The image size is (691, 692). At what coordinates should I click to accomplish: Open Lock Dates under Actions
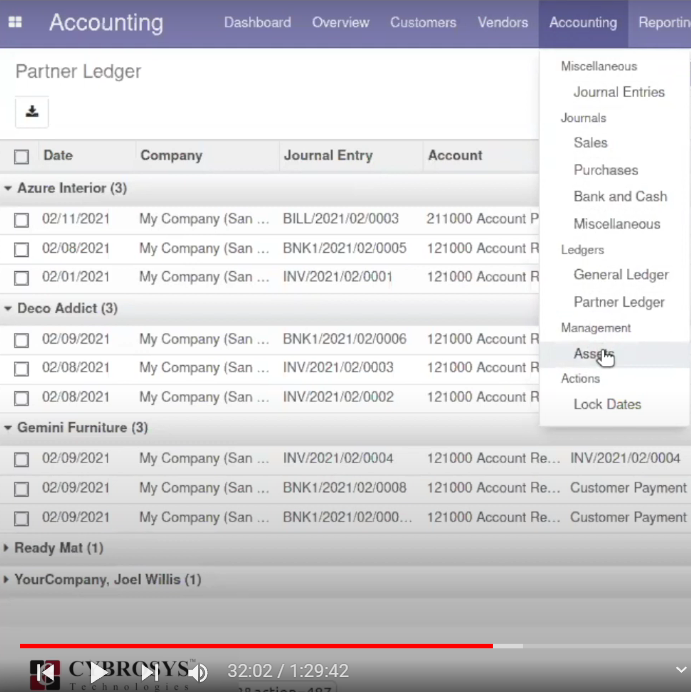coord(607,404)
